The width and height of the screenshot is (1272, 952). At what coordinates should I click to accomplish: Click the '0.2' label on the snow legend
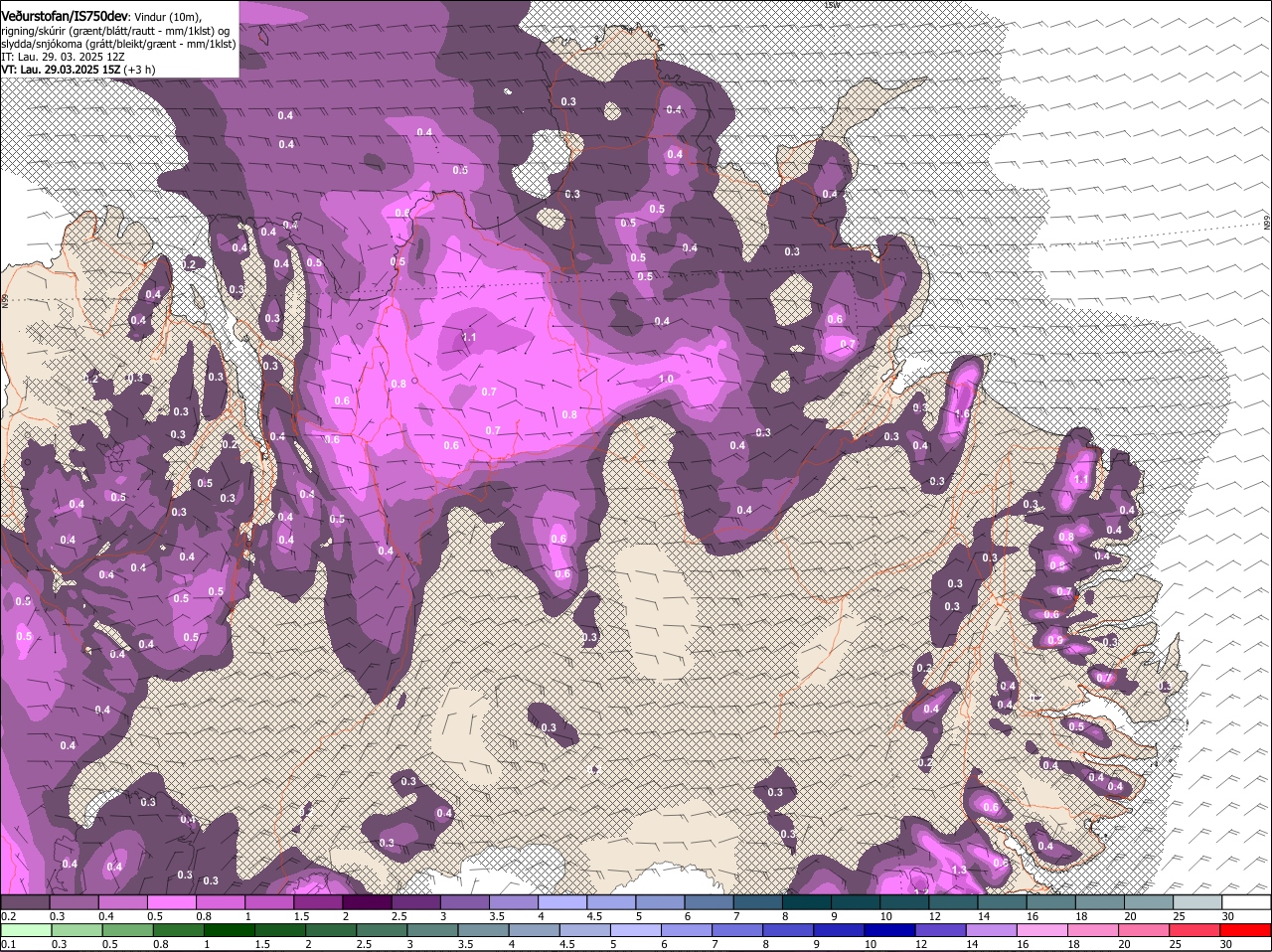click(x=8, y=916)
